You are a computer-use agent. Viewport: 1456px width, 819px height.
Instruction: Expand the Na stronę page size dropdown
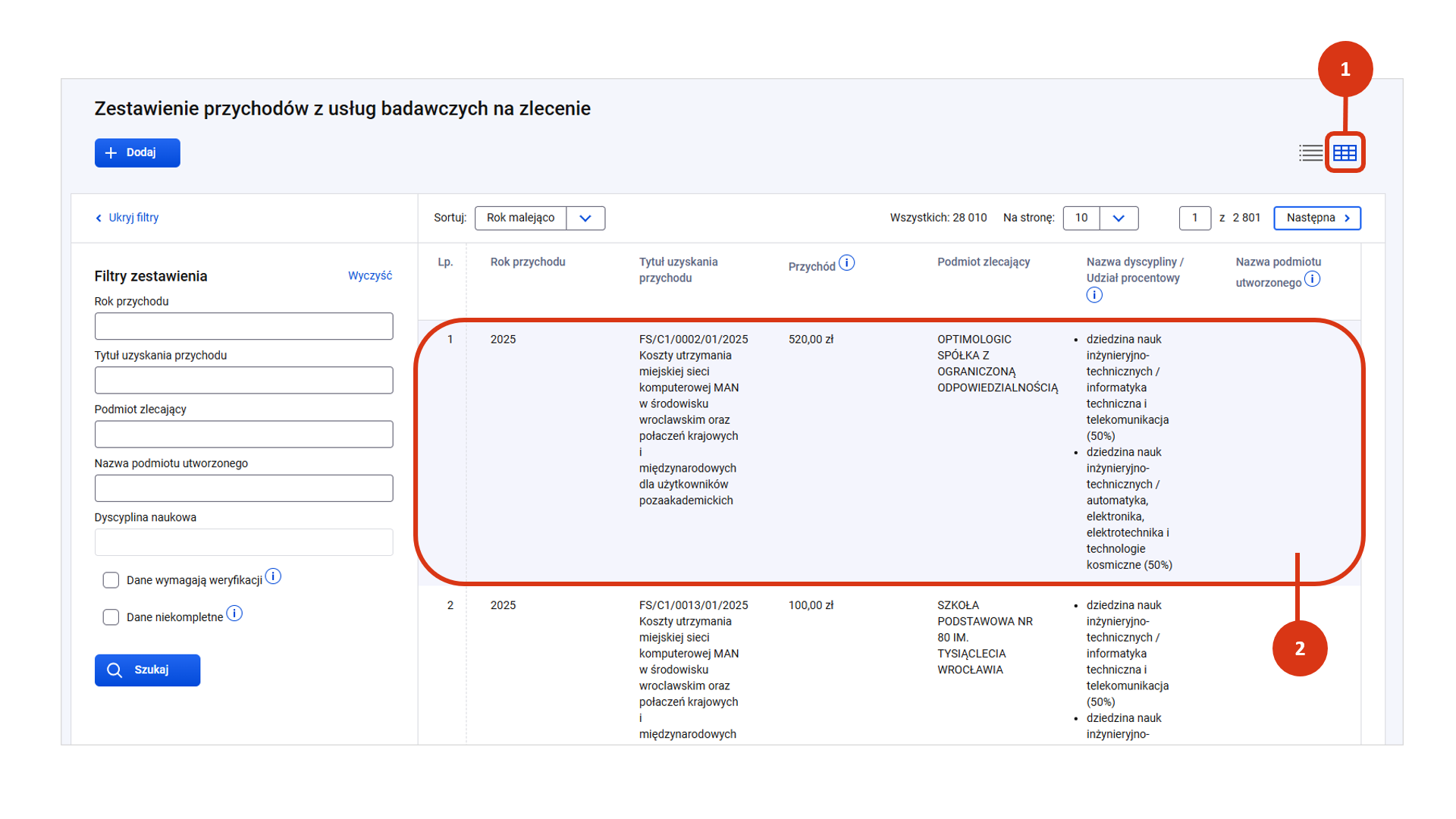(x=1118, y=218)
